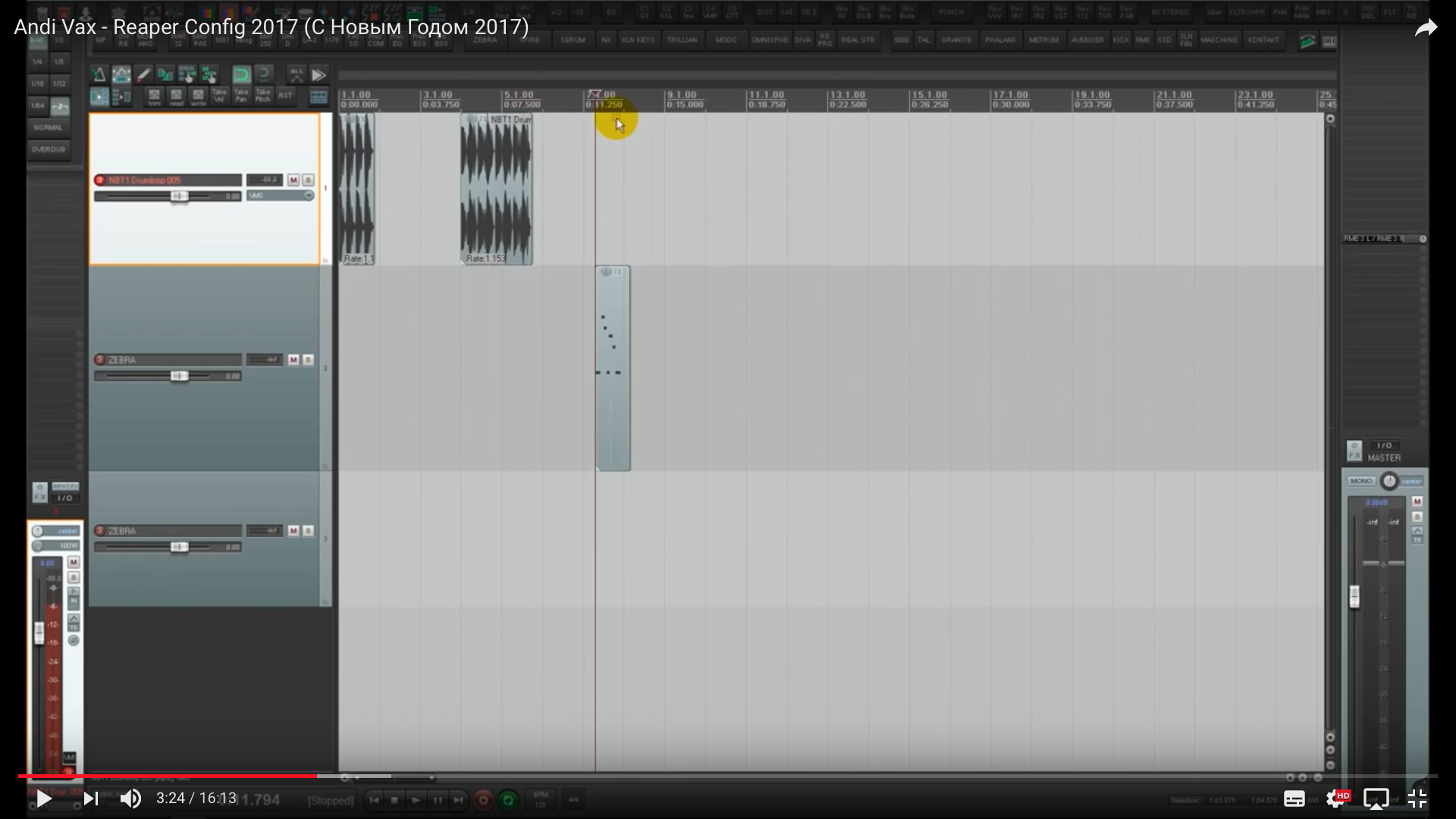This screenshot has width=1456, height=819.
Task: Click the SERUM instrument button
Action: [573, 40]
